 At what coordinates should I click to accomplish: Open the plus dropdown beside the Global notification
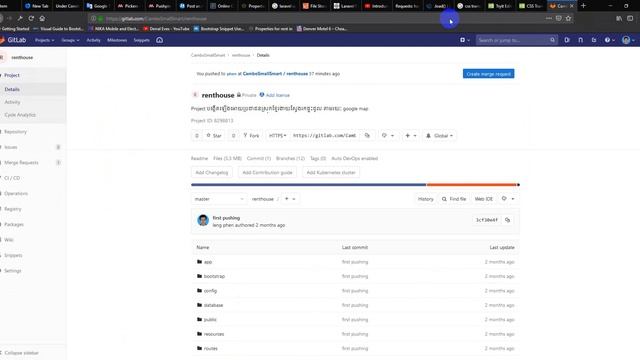411,136
